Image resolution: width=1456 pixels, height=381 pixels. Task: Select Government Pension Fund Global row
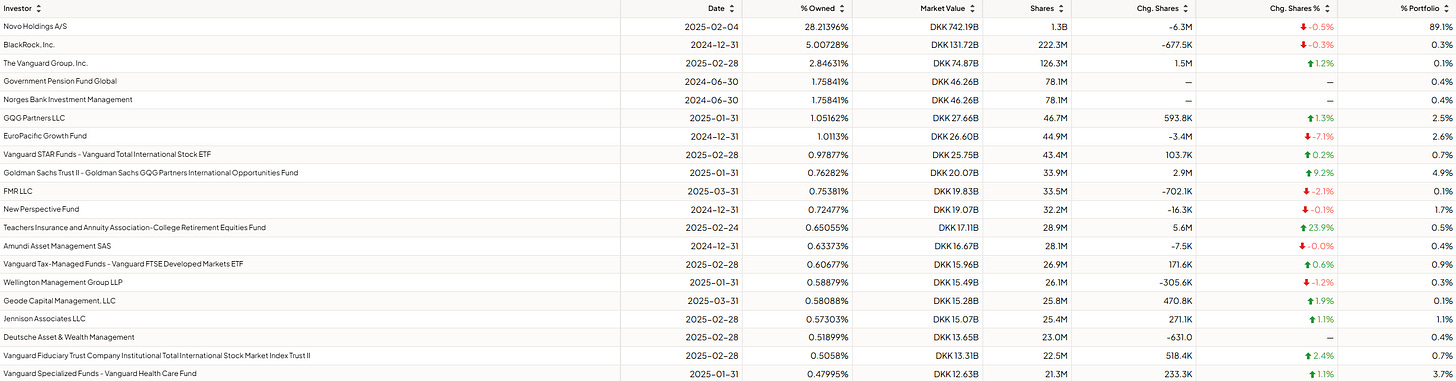(x=728, y=81)
